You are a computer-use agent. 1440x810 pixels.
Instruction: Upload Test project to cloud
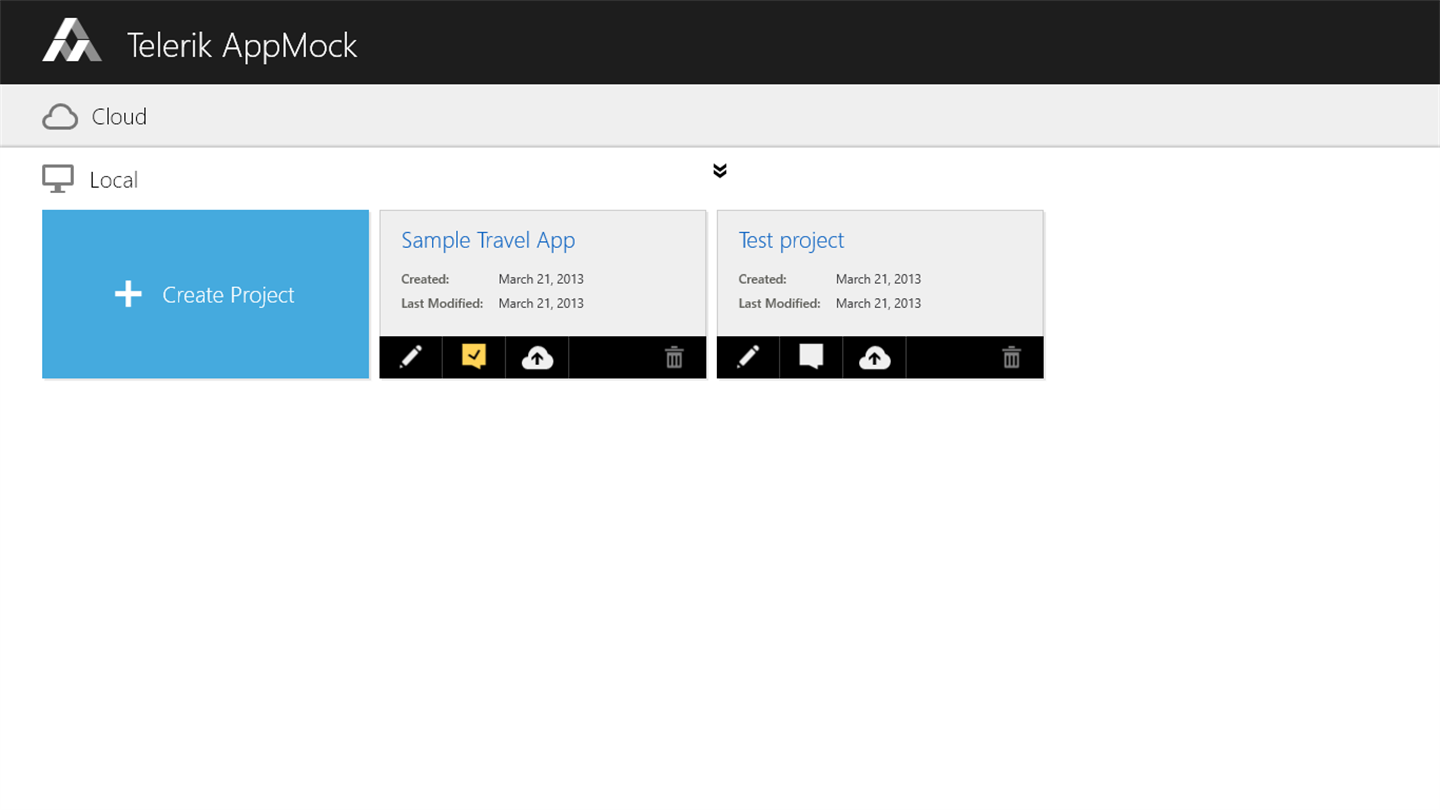coord(874,357)
